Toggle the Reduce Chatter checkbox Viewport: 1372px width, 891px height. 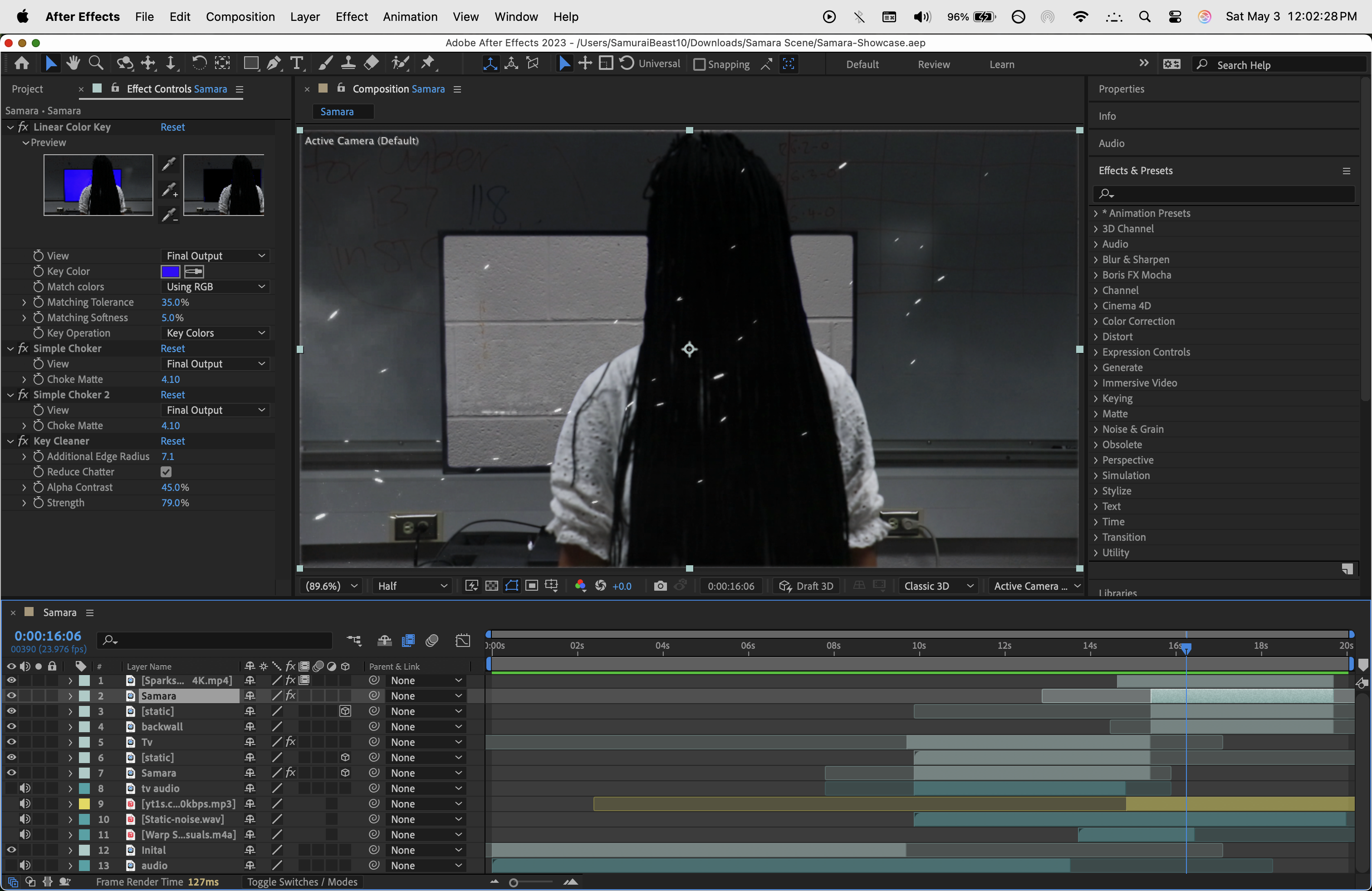pyautogui.click(x=166, y=472)
